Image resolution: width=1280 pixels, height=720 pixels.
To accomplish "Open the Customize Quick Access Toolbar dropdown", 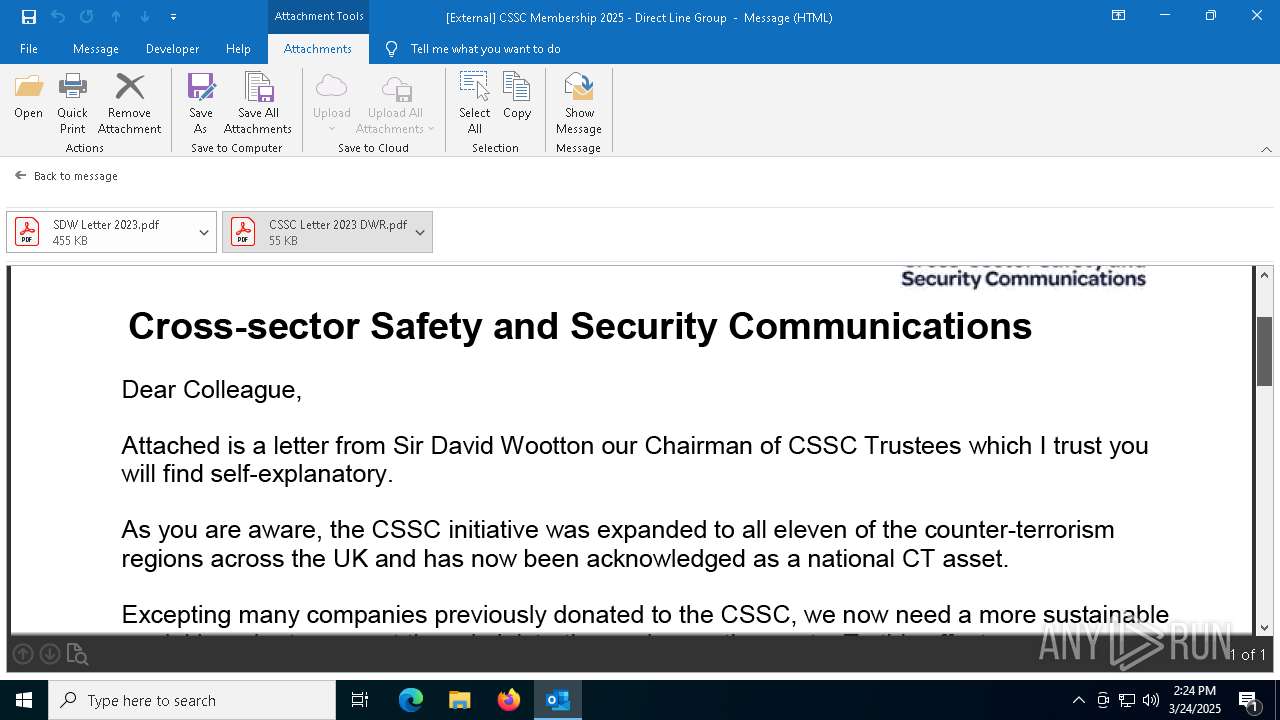I will point(174,17).
